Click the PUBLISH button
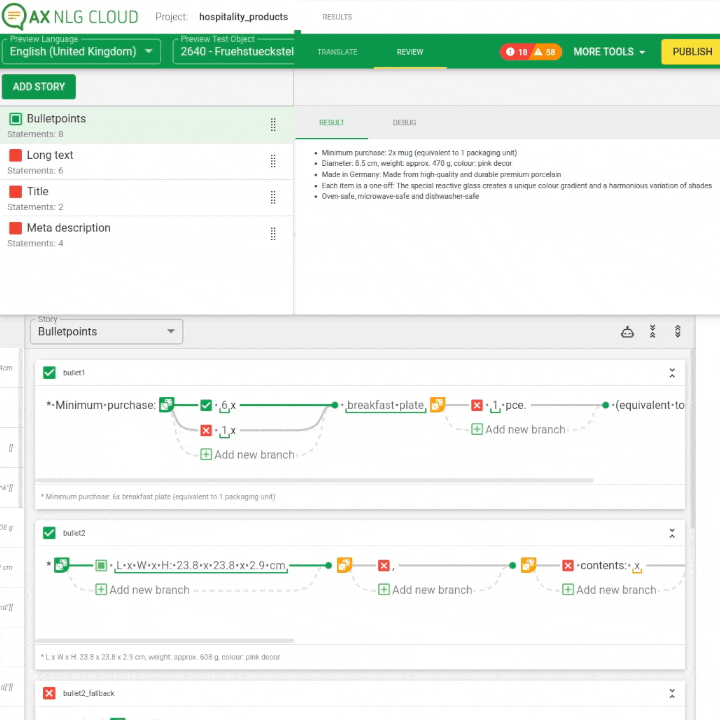Viewport: 720px width, 720px height. (x=692, y=52)
